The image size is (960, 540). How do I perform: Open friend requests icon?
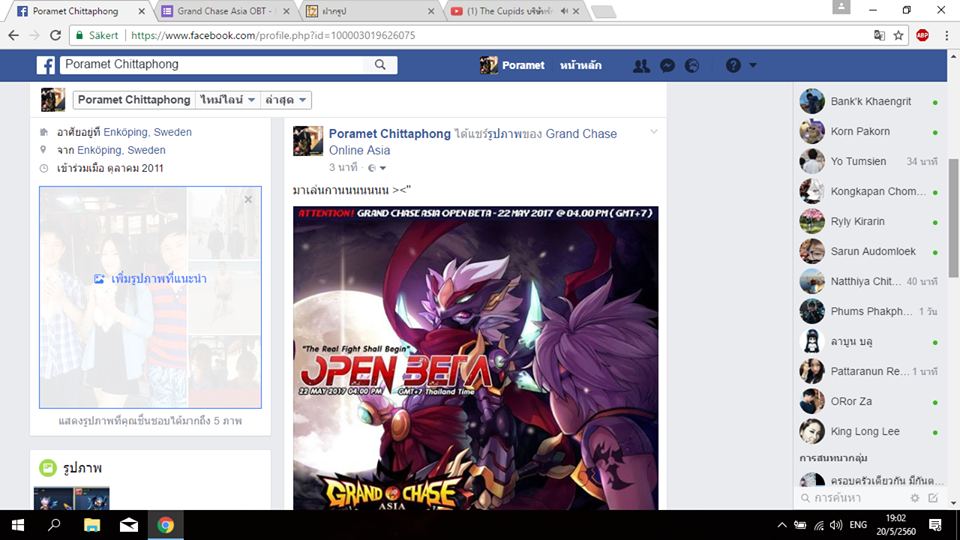tap(641, 66)
